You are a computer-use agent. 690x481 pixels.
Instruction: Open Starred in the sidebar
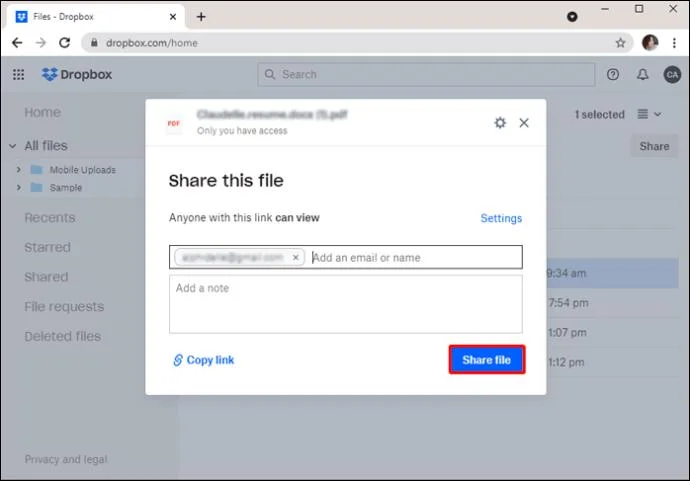47,247
